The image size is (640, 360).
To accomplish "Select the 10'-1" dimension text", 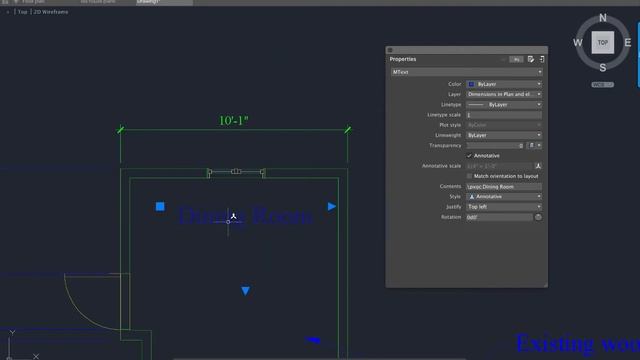I will point(233,121).
